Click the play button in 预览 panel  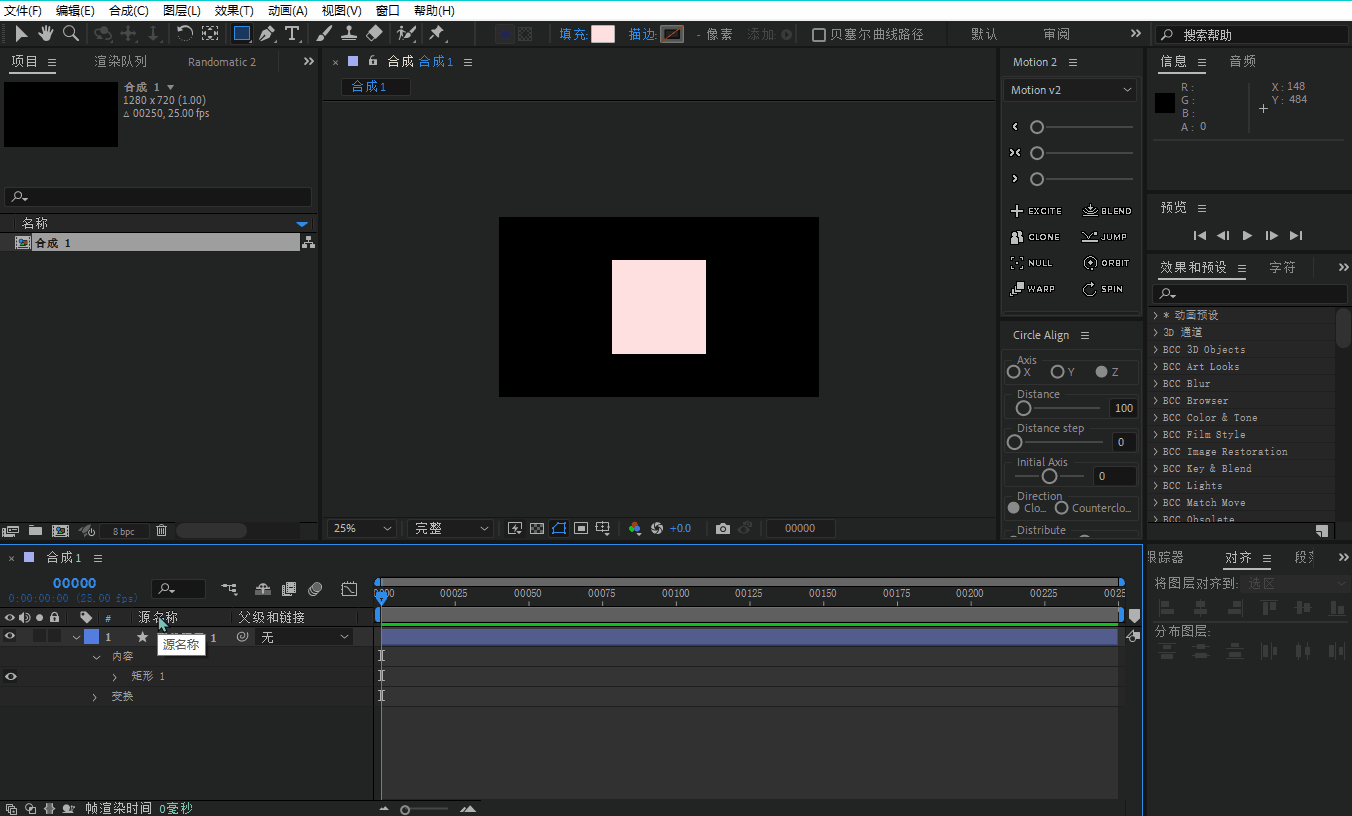1247,236
